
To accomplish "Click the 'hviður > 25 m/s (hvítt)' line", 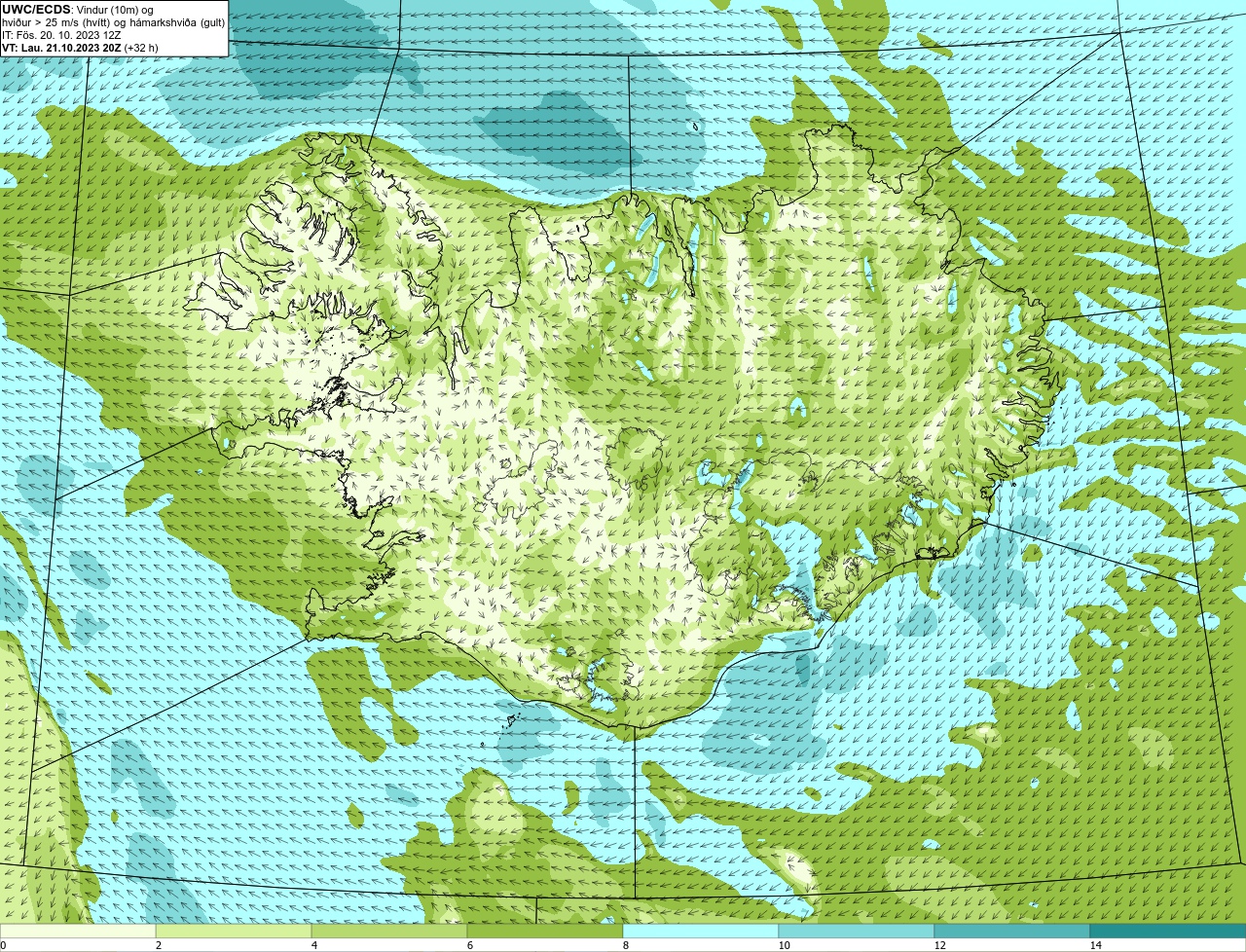I will pos(114,21).
